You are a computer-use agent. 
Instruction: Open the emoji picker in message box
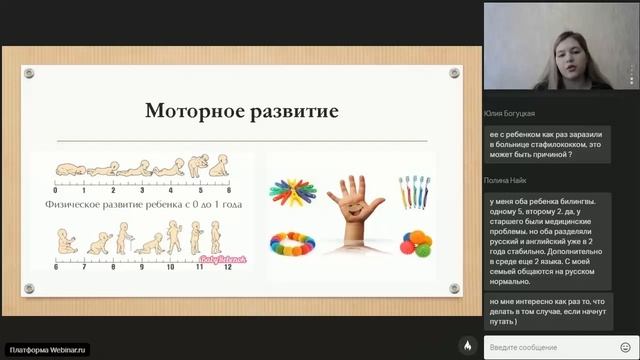pyautogui.click(x=625, y=347)
